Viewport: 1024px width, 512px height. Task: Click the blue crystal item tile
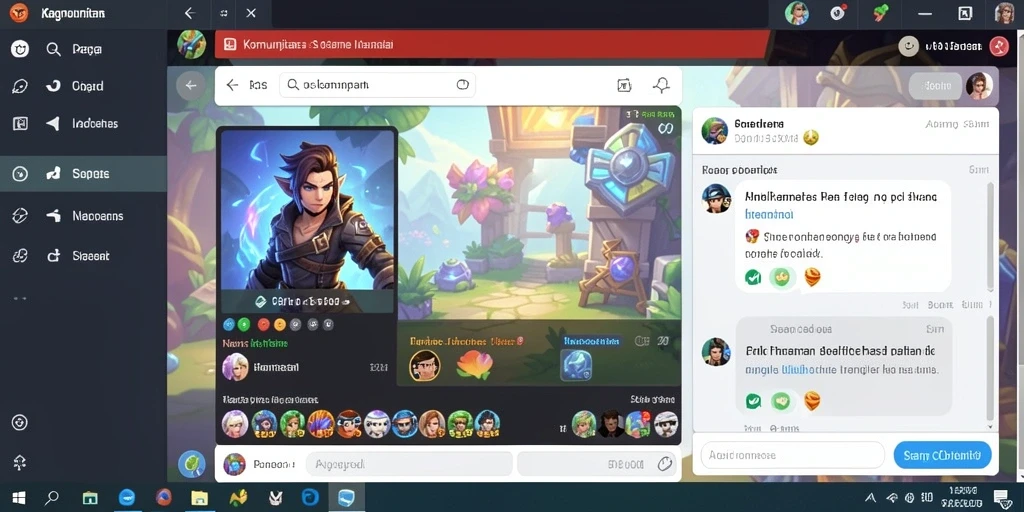(576, 365)
